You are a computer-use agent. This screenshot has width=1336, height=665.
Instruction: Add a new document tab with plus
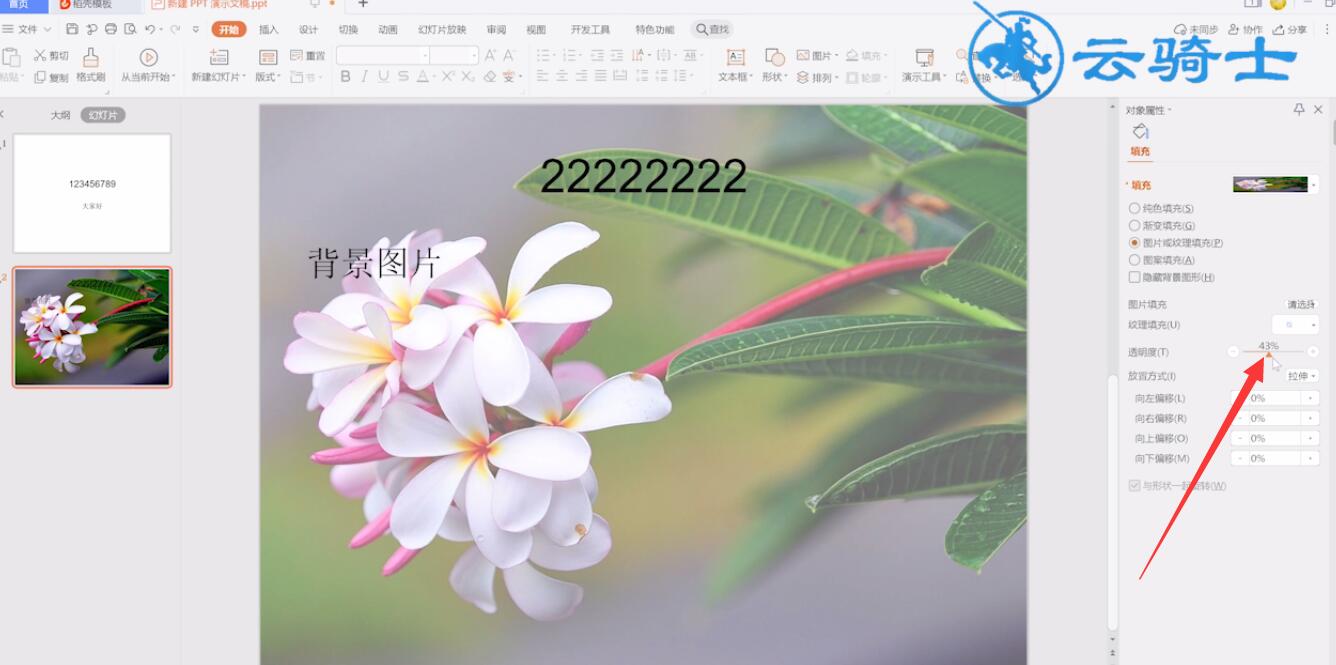coord(363,5)
